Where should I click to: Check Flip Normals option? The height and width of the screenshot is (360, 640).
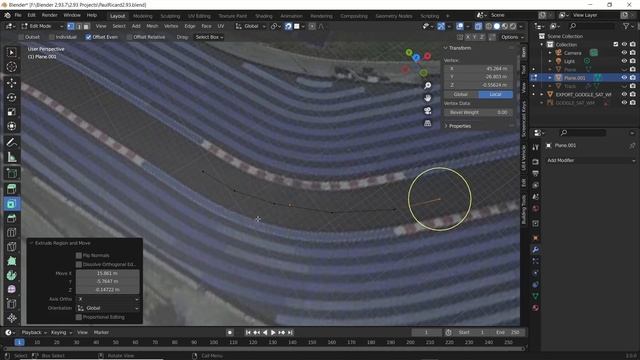pyautogui.click(x=79, y=256)
